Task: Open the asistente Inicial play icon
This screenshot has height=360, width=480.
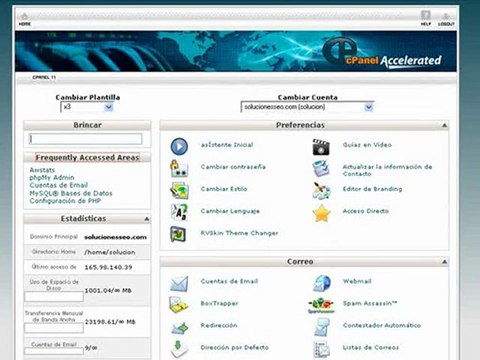Action: click(179, 146)
